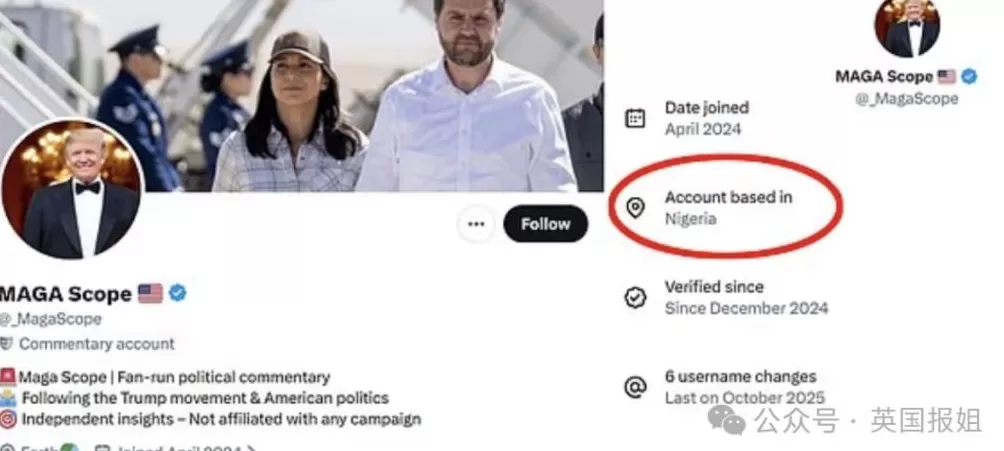Click the @_MagaScope handle under the large profile name

[x=50, y=318]
